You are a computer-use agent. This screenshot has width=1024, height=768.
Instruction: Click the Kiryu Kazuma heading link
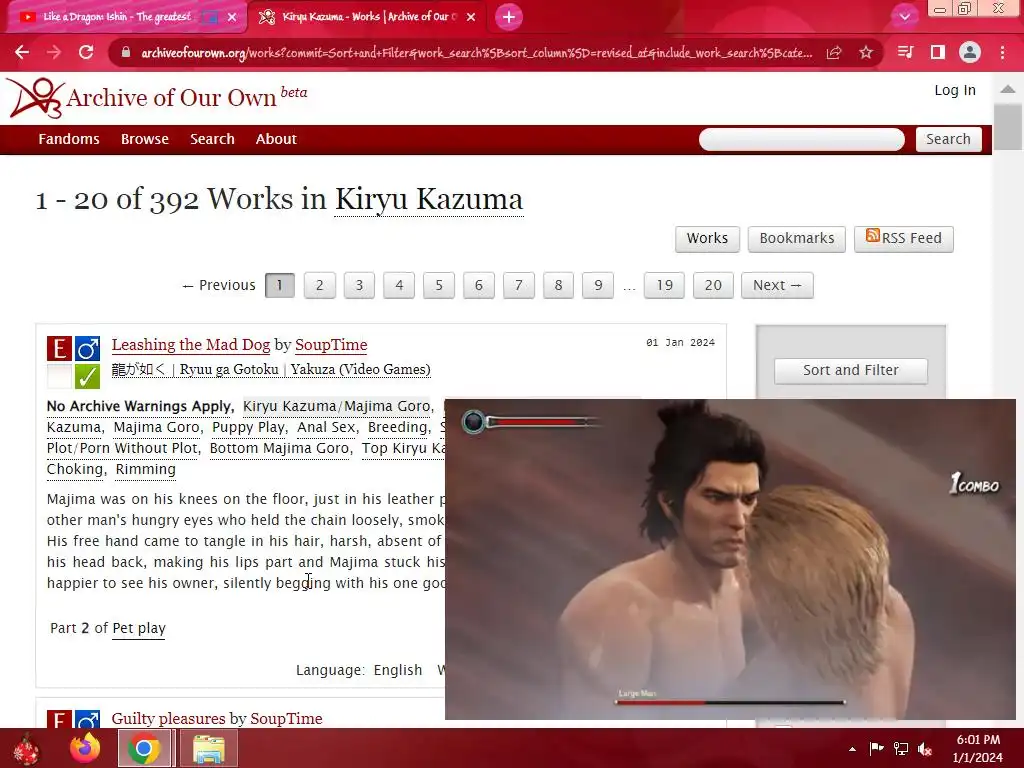[x=429, y=199]
